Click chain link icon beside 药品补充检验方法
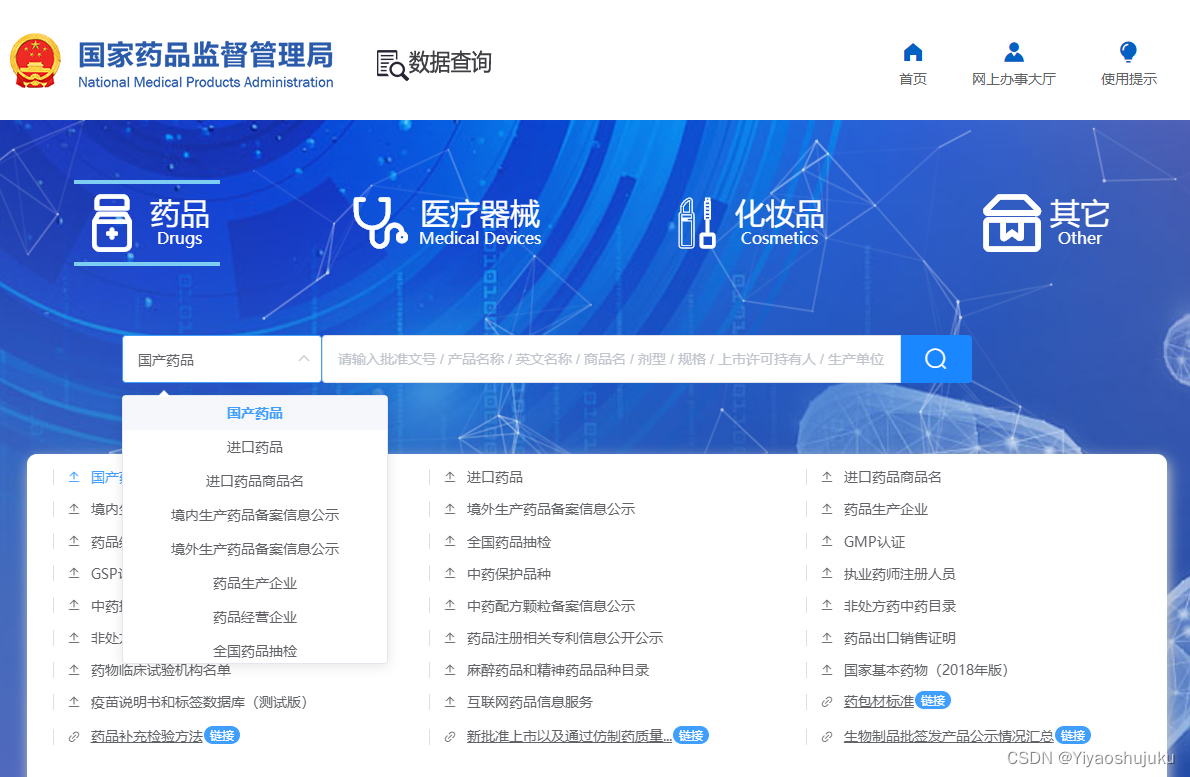The height and width of the screenshot is (777, 1190). (74, 736)
